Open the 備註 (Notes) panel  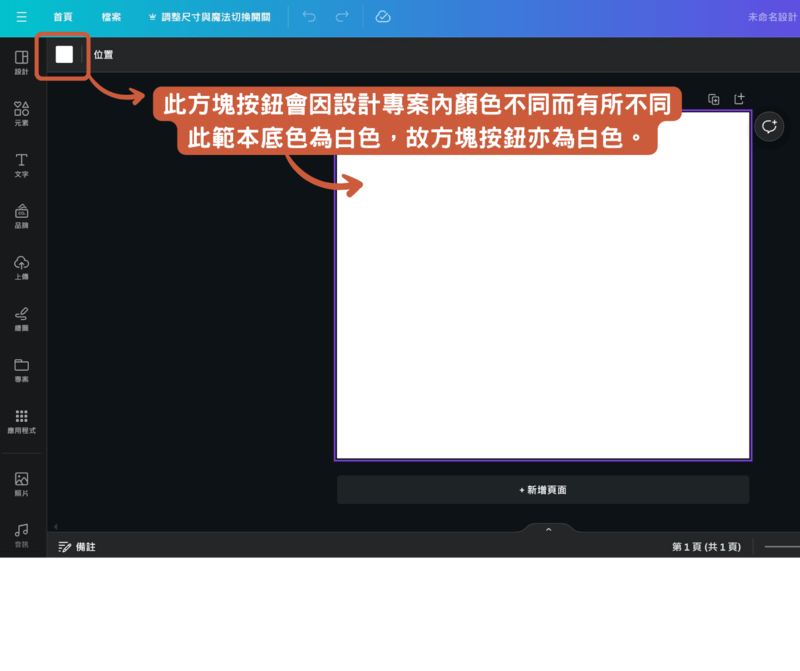tap(77, 547)
